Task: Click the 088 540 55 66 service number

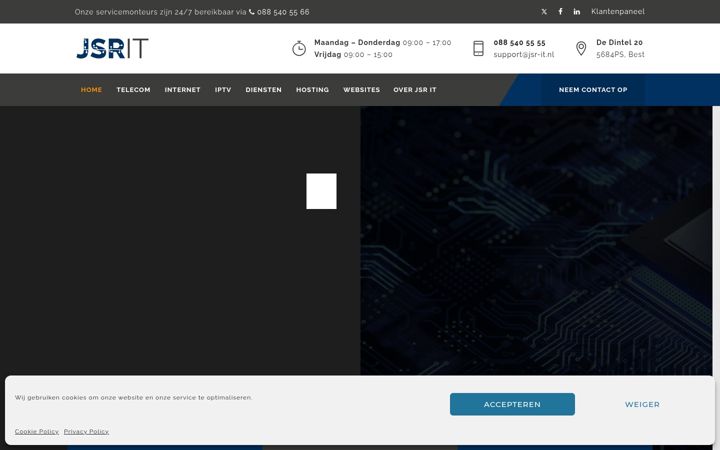Action: click(283, 12)
